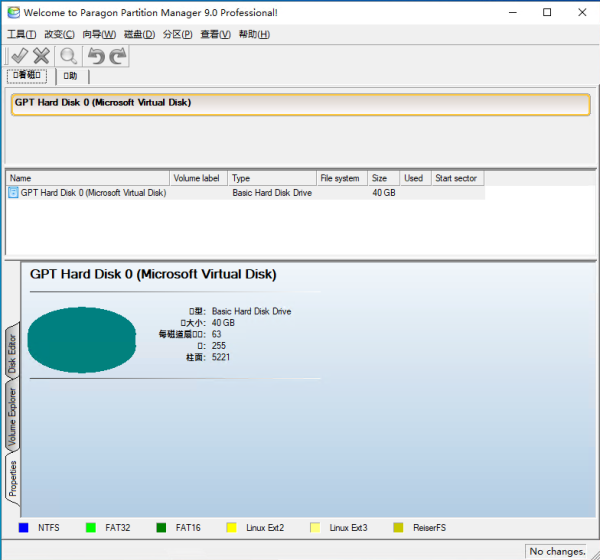Click the ReiserFS legend label
The image size is (600, 560).
[x=429, y=528]
